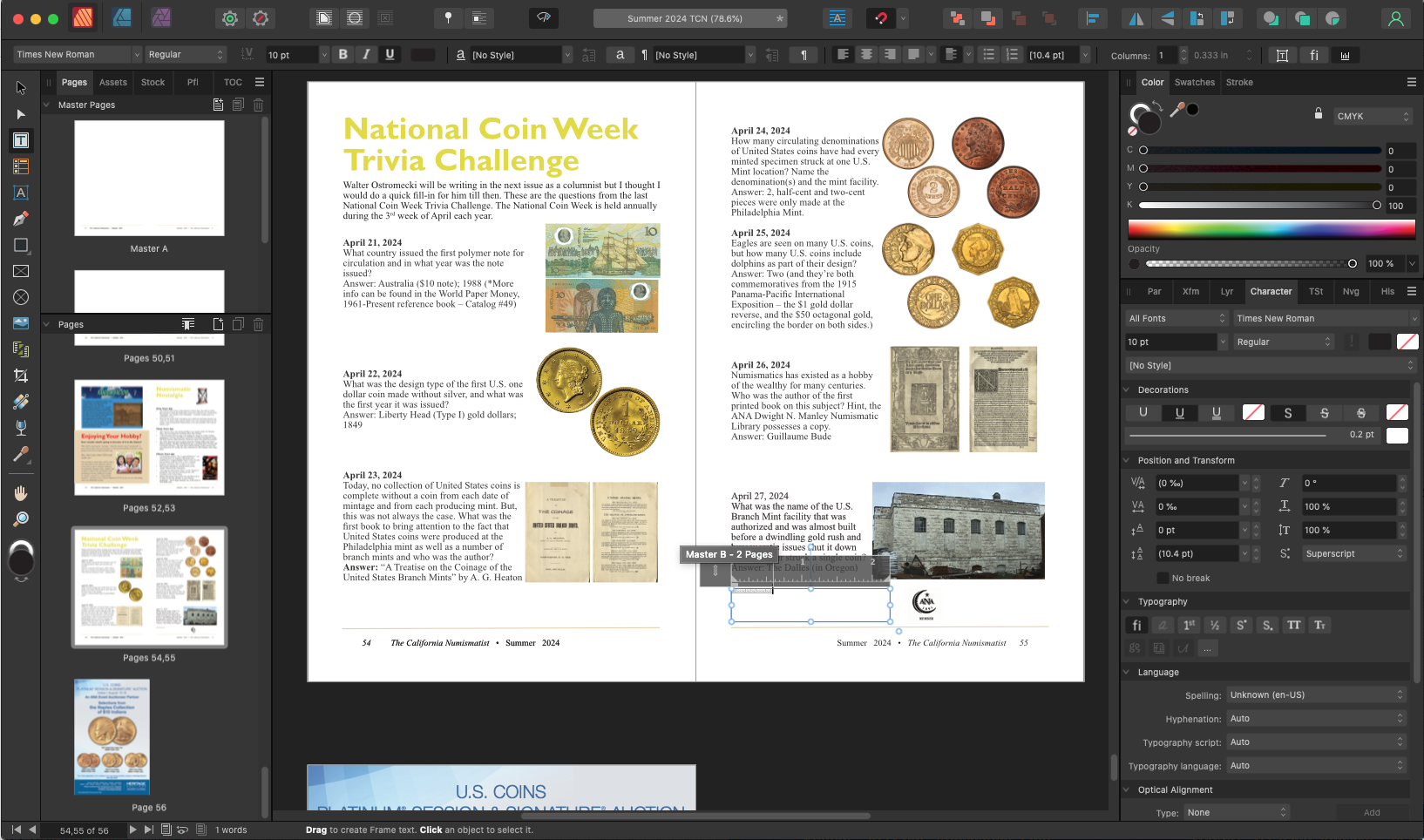Select the Table tool
The height and width of the screenshot is (840, 1424).
tap(21, 166)
